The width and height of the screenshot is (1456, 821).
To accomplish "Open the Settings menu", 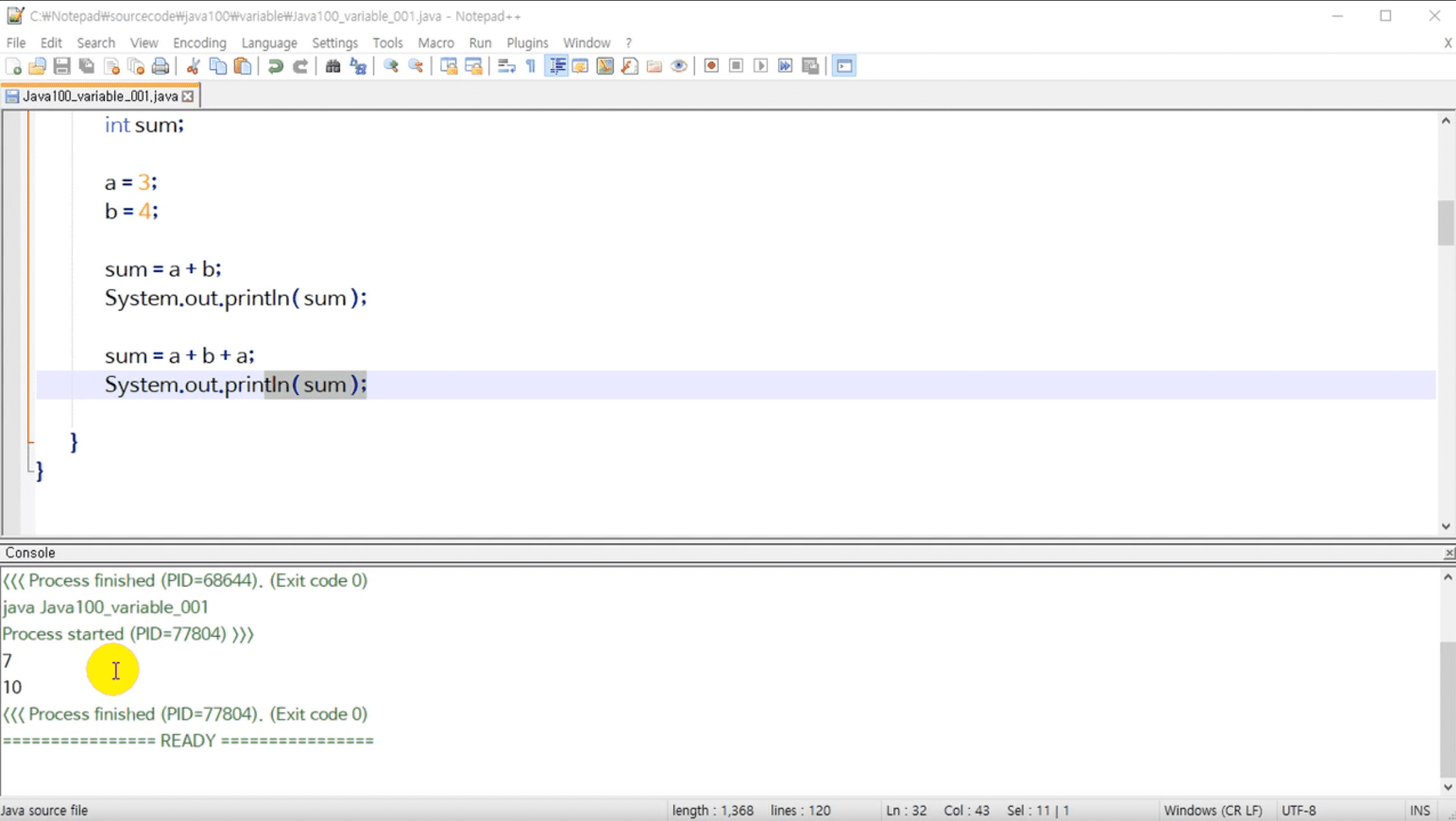I will tap(335, 42).
